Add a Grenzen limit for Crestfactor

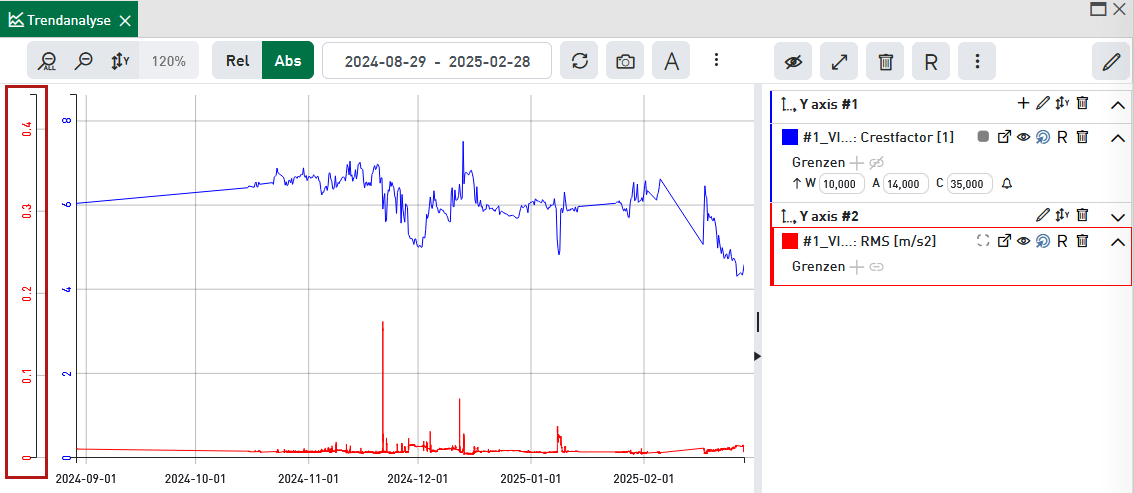pyautogui.click(x=856, y=162)
